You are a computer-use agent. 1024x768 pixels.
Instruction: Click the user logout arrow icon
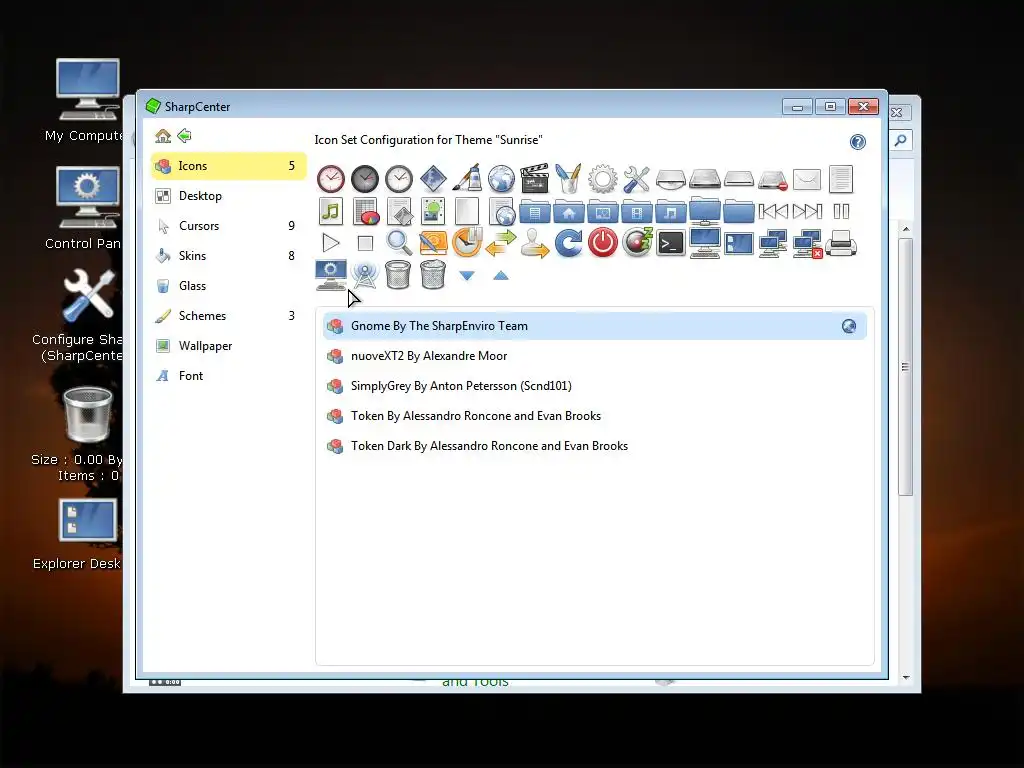pyautogui.click(x=535, y=243)
